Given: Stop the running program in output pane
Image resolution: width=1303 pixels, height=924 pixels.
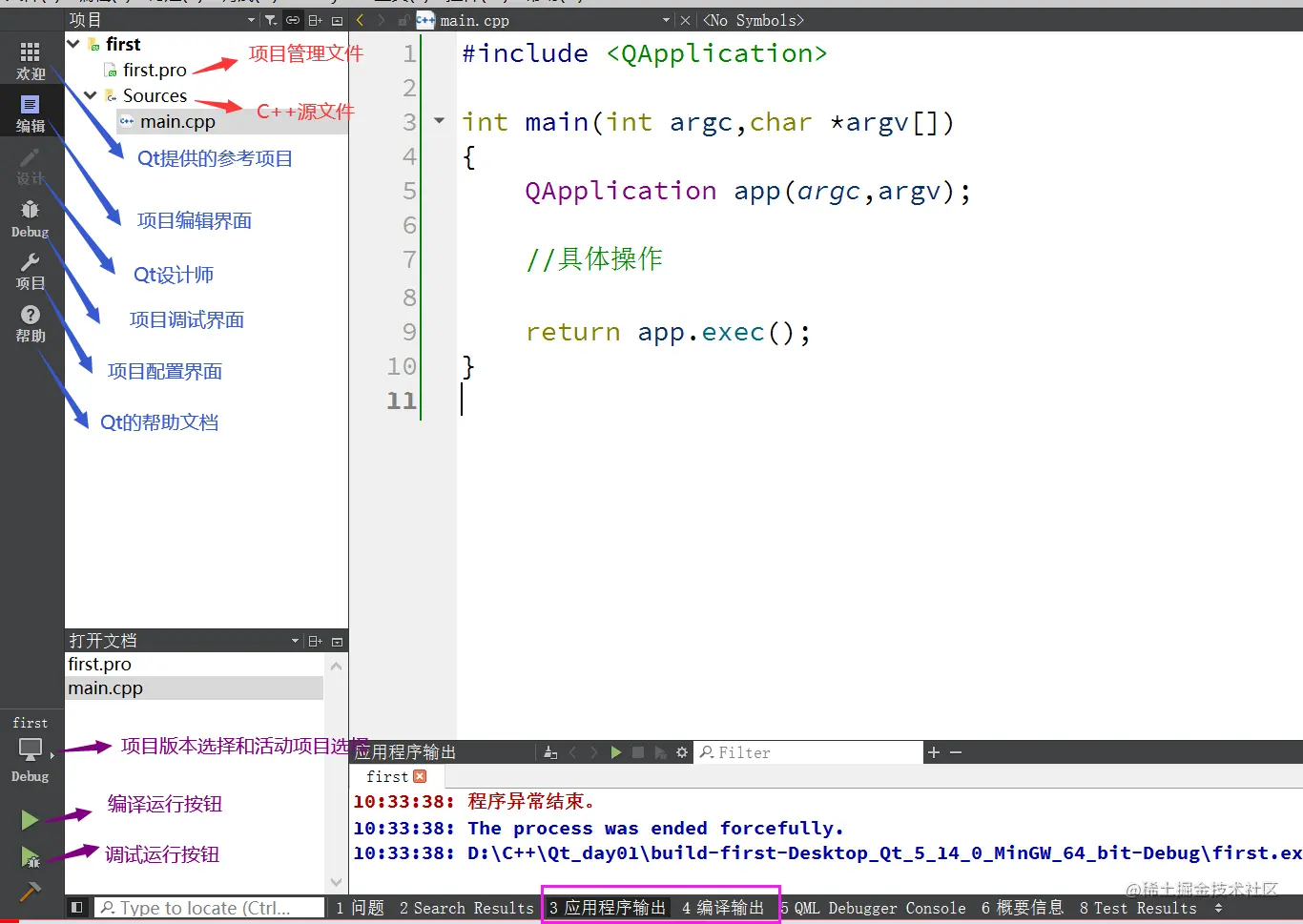Looking at the screenshot, I should point(638,752).
